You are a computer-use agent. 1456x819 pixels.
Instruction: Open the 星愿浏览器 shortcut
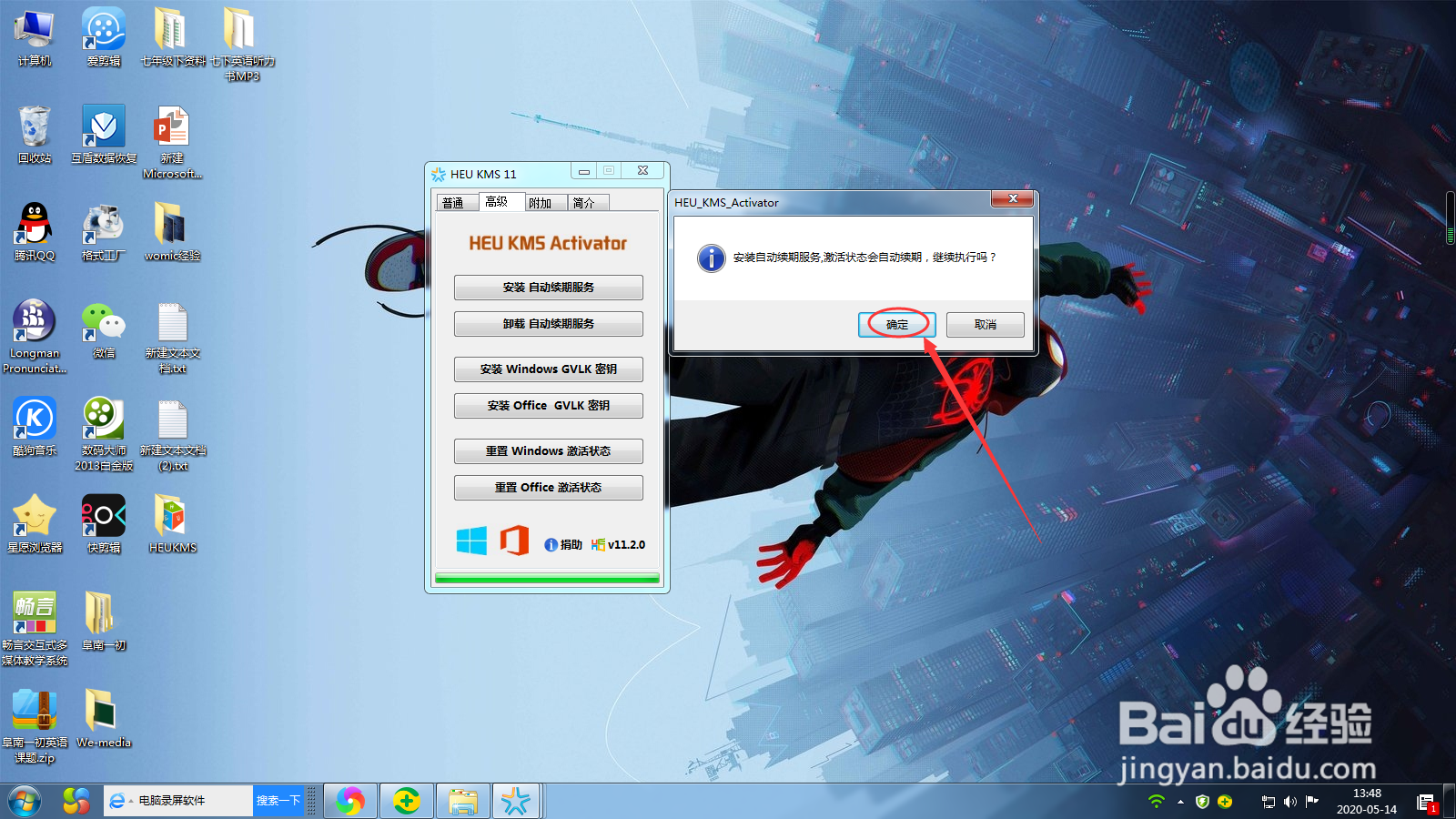(35, 525)
